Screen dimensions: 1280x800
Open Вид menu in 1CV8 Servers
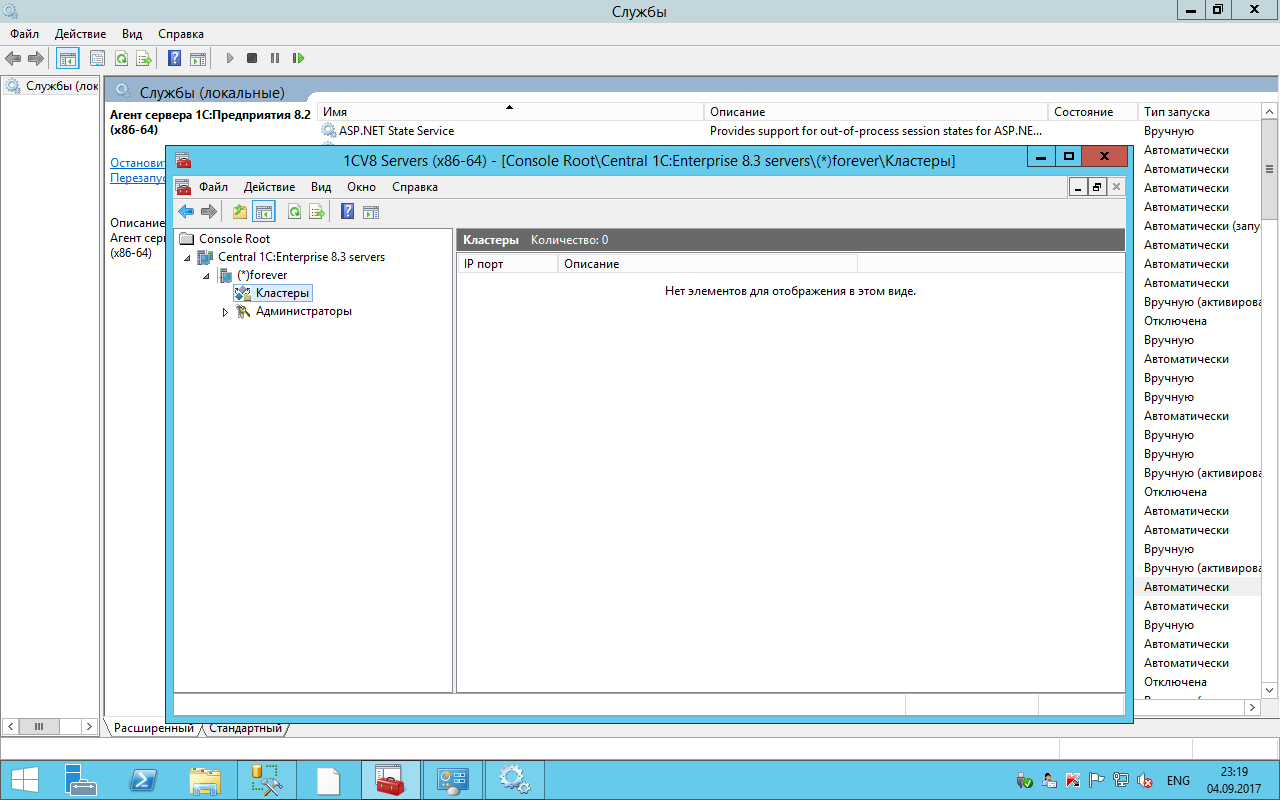click(x=321, y=187)
